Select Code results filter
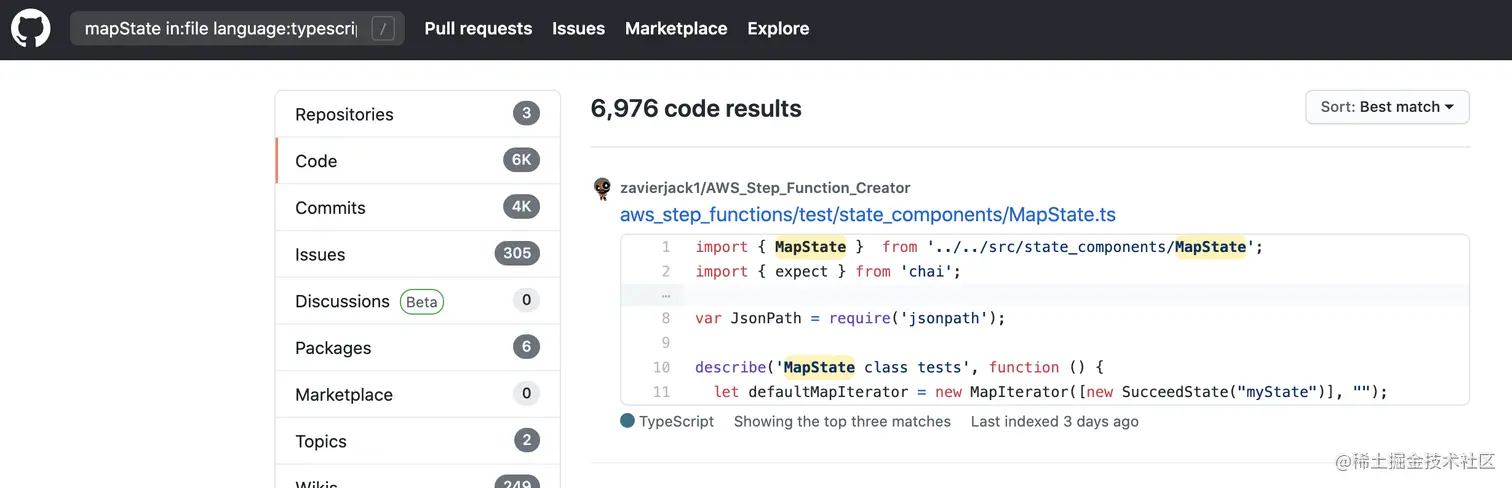The height and width of the screenshot is (488, 1512). (316, 161)
